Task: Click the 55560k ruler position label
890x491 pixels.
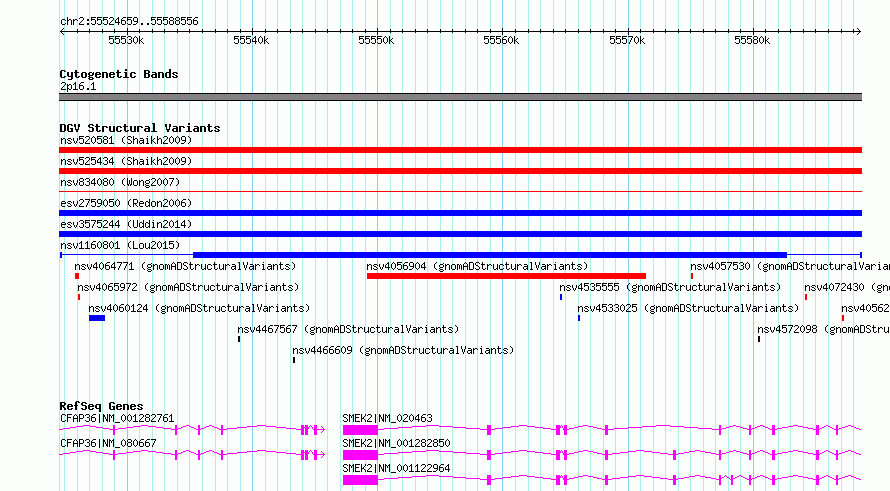Action: tap(501, 40)
